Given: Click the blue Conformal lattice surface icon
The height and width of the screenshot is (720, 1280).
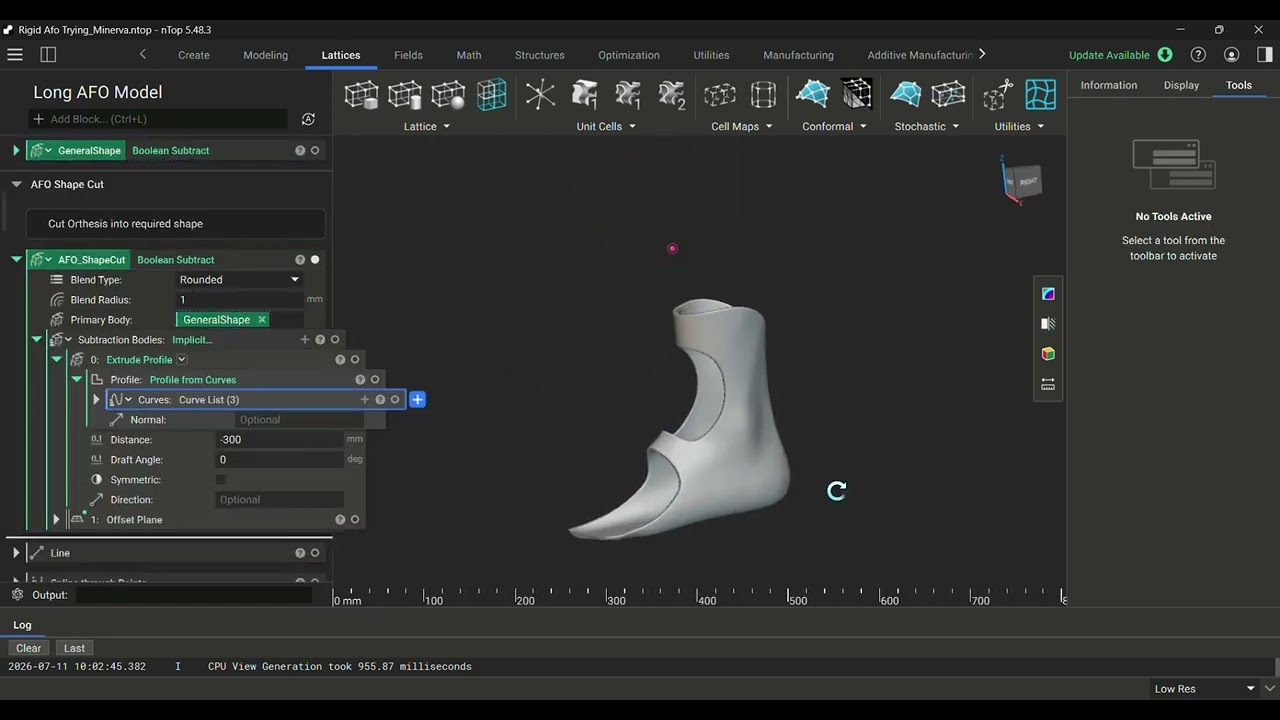Looking at the screenshot, I should pyautogui.click(x=813, y=95).
